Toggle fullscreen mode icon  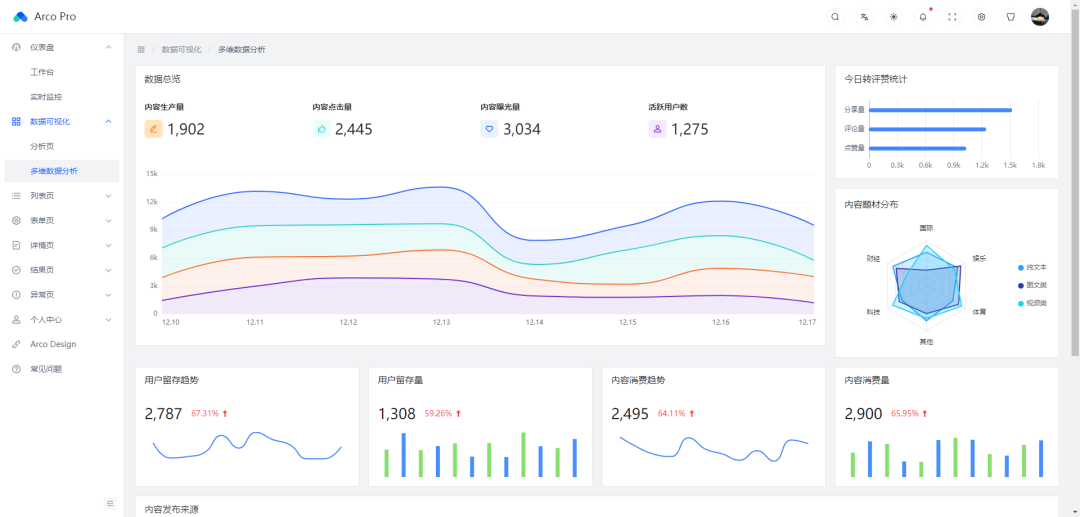tap(953, 17)
